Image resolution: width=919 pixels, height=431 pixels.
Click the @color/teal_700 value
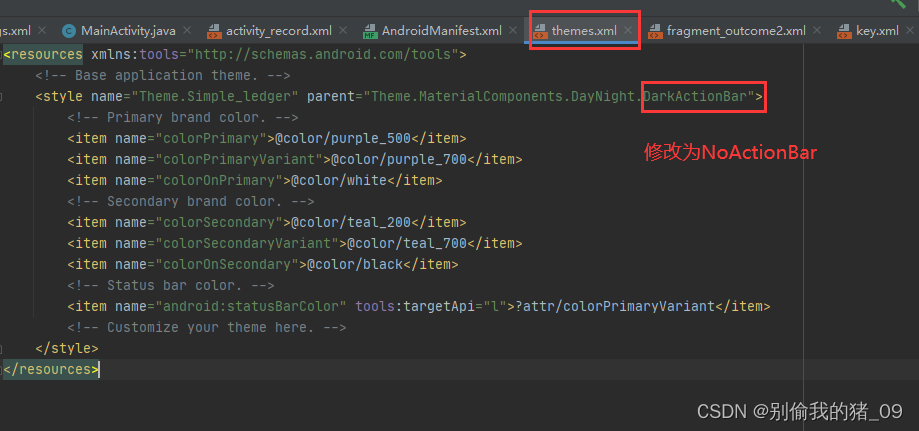(407, 243)
